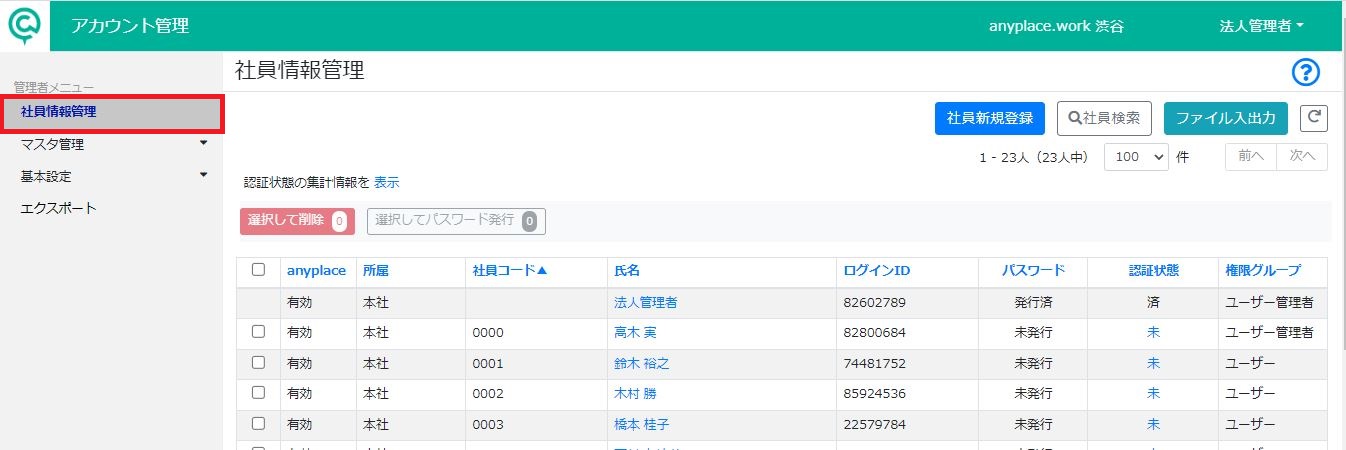This screenshot has height=450, width=1346.
Task: Check the box for 橋本 桂子 row
Action: click(x=259, y=424)
